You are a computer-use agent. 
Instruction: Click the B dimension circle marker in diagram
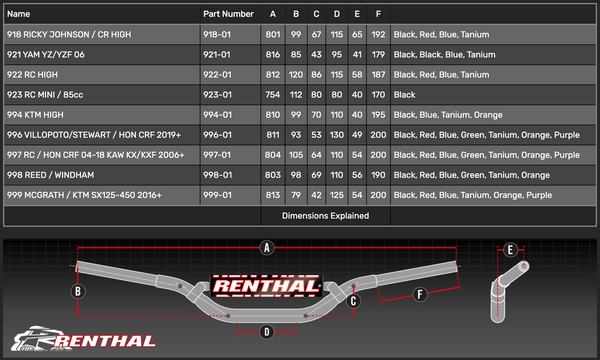pos(78,291)
